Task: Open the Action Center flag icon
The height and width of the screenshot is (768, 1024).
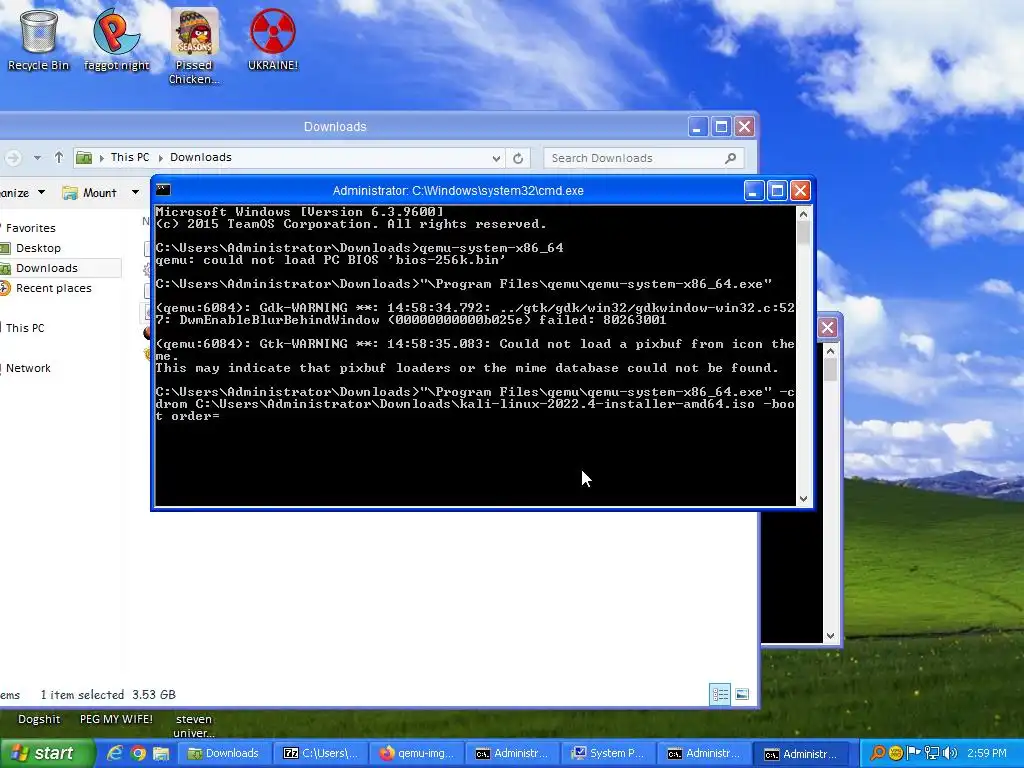Action: pos(914,753)
